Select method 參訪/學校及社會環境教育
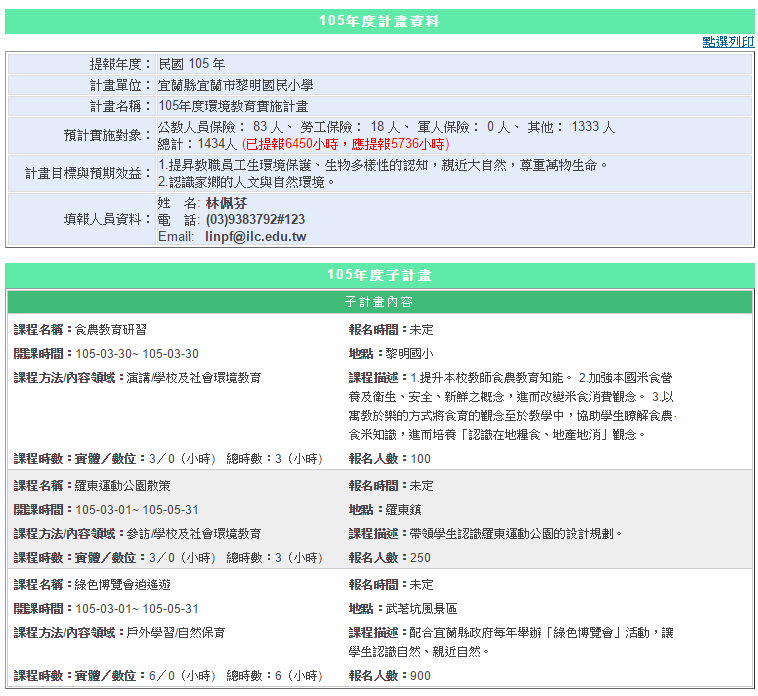Image resolution: width=758 pixels, height=696 pixels. (194, 534)
